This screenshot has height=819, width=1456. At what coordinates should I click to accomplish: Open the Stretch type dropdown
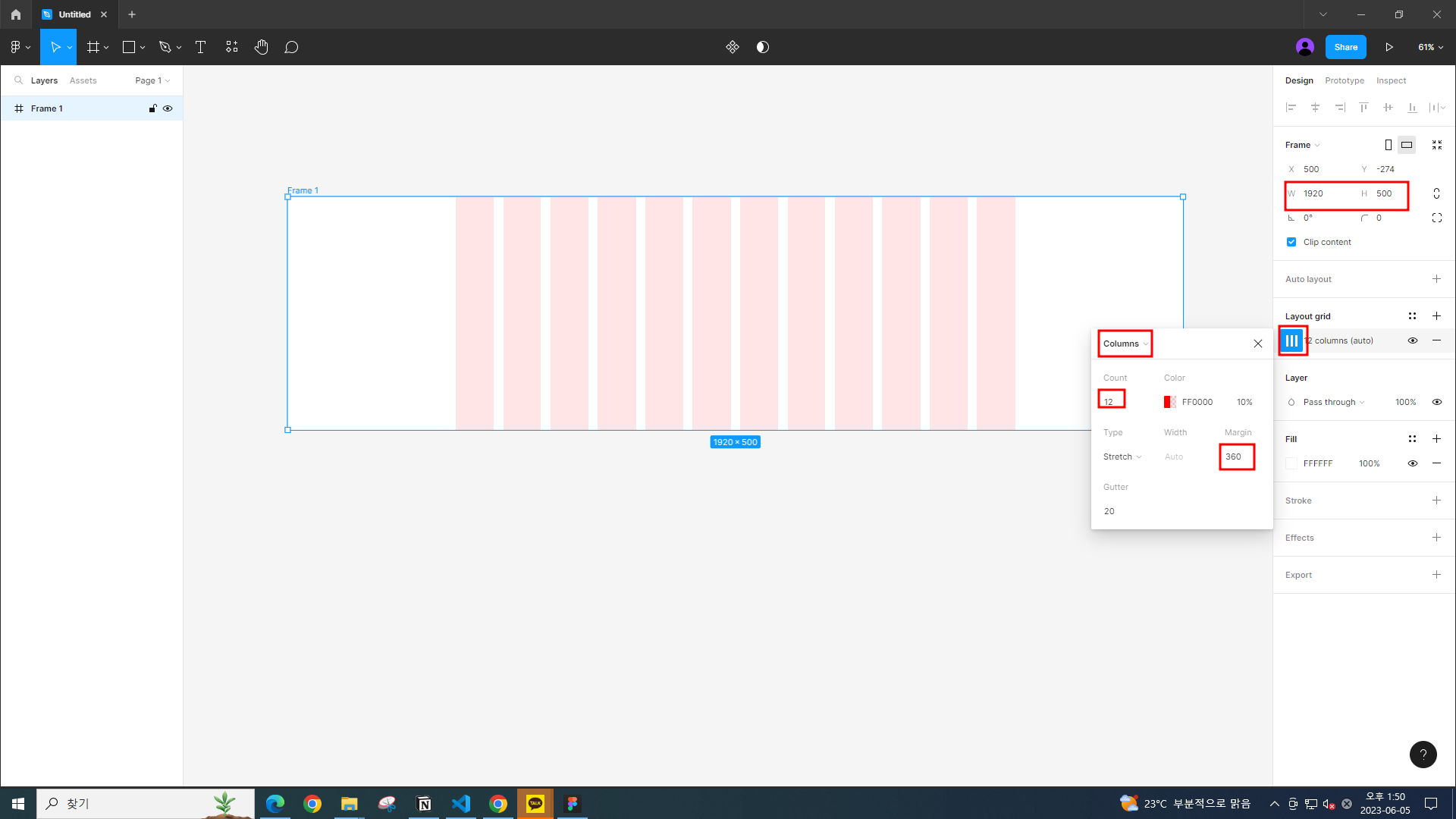click(x=1122, y=457)
